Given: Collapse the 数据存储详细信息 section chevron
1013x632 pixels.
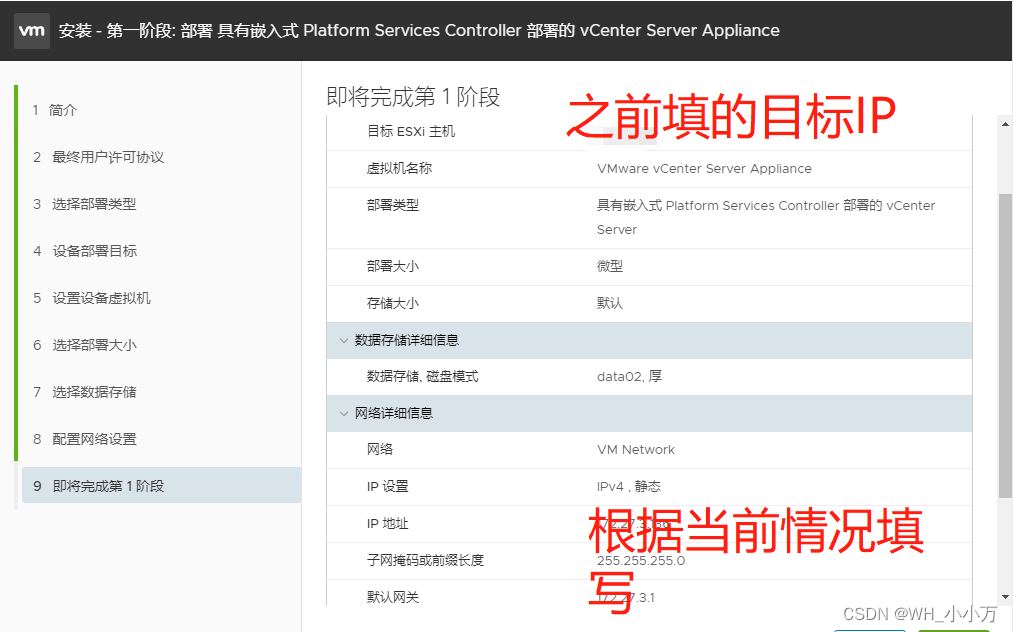Looking at the screenshot, I should (x=344, y=341).
